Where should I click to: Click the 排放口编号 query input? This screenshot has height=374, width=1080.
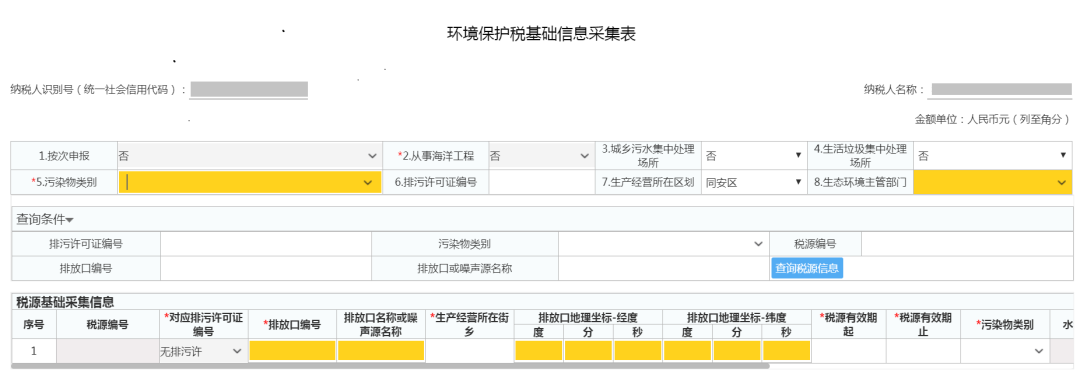pos(266,268)
